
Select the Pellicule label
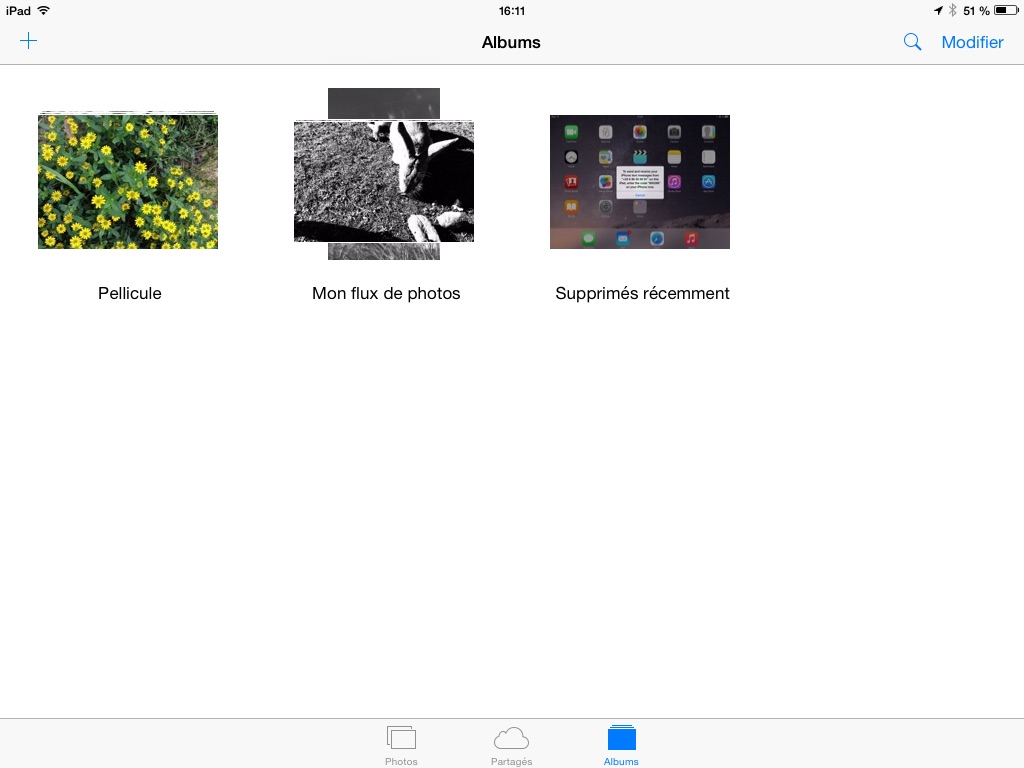click(x=129, y=293)
